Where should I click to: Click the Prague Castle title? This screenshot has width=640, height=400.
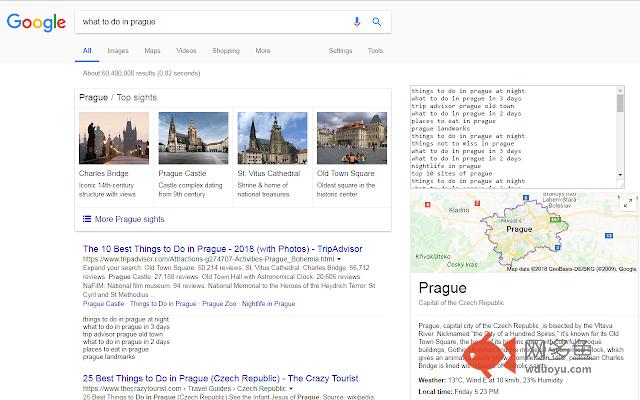(x=182, y=173)
